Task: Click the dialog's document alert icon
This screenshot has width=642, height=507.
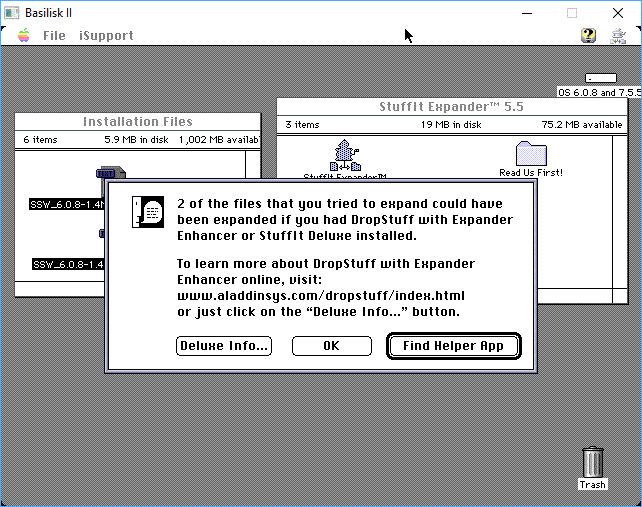Action: pos(148,212)
